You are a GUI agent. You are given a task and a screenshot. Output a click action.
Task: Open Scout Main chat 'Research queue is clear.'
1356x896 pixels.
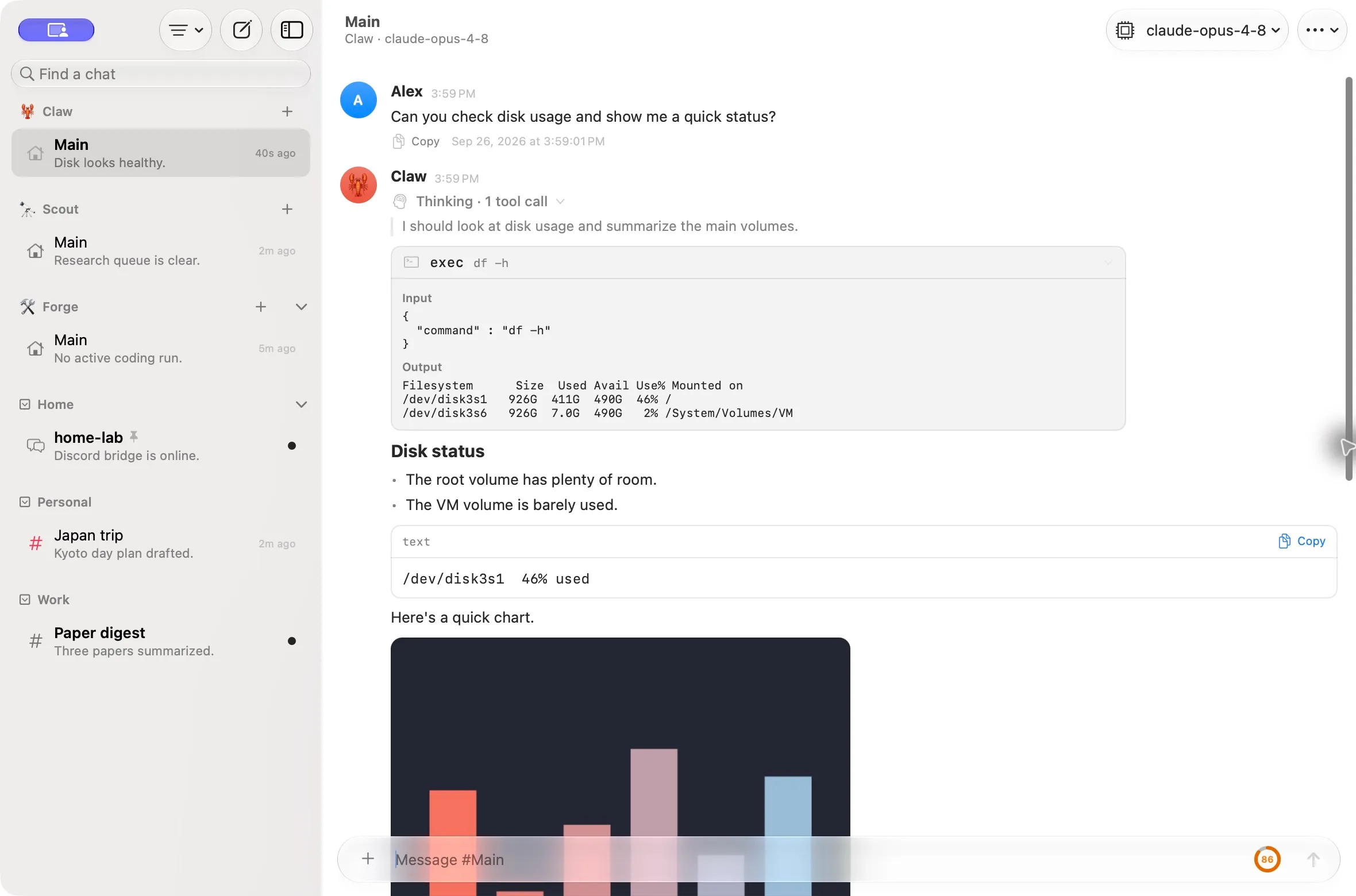coord(161,250)
